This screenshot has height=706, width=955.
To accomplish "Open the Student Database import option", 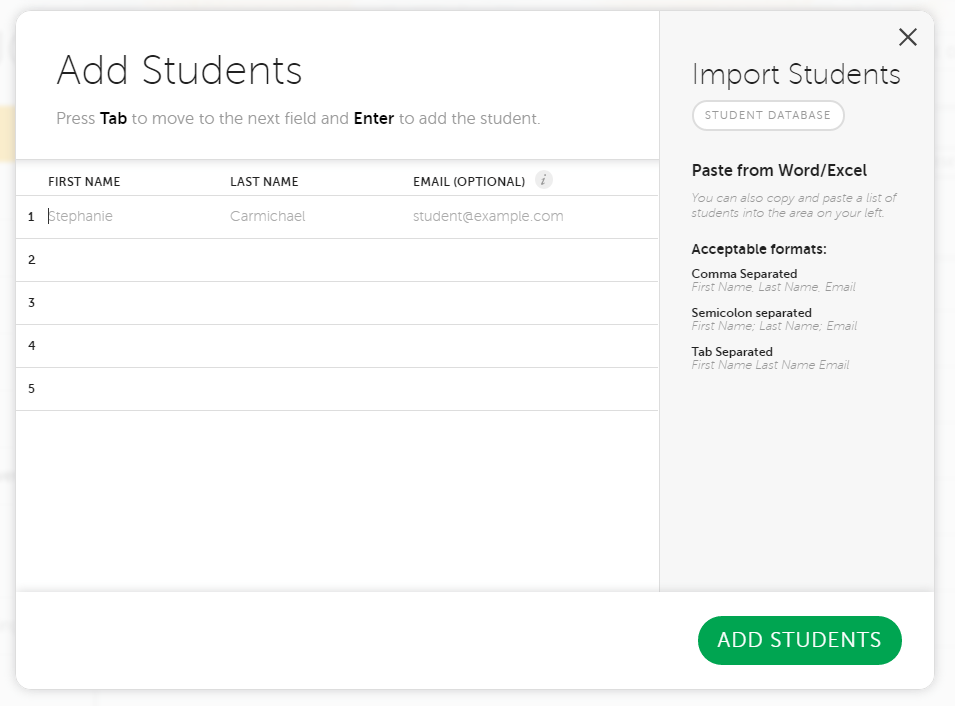I will click(767, 116).
